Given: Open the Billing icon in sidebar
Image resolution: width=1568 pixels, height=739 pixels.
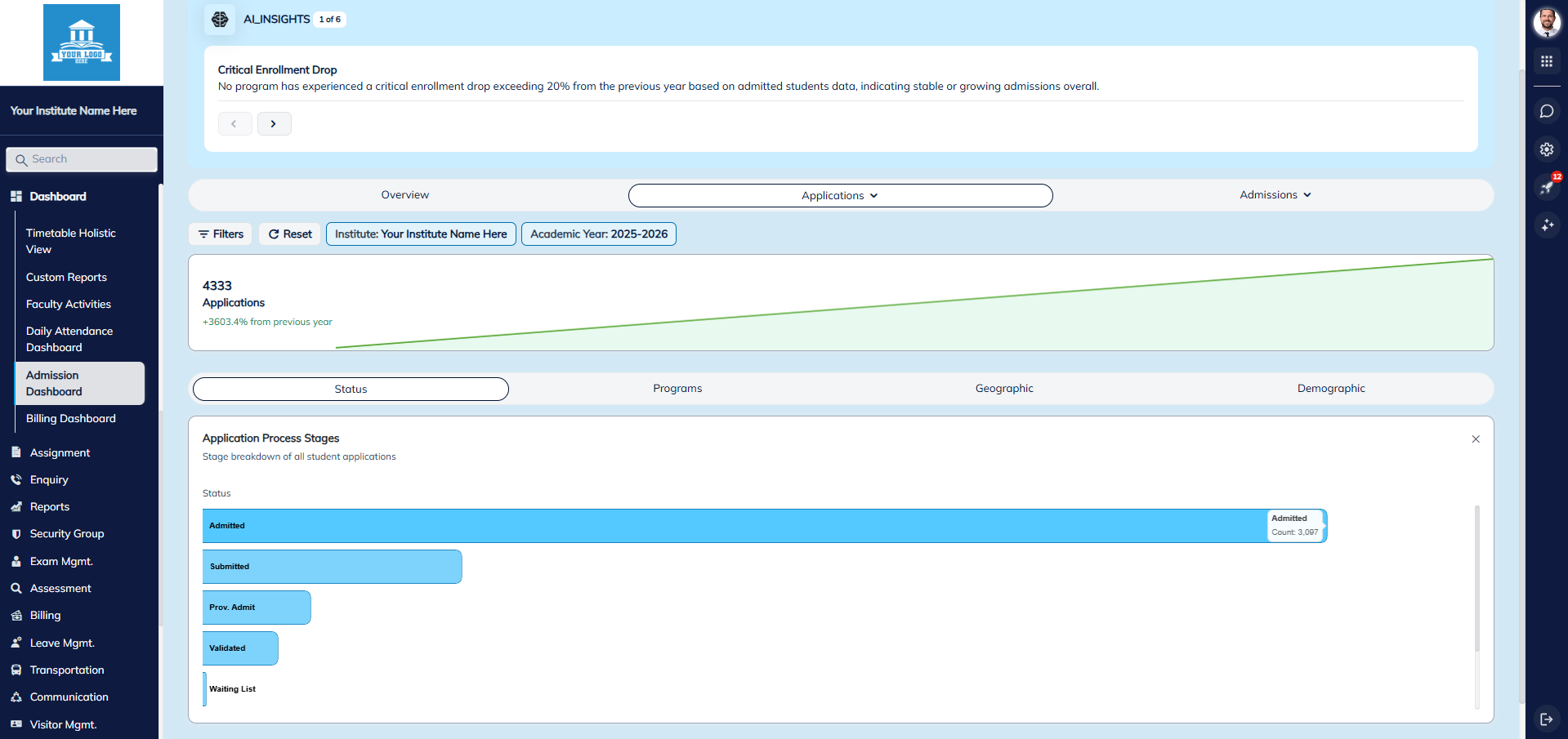Looking at the screenshot, I should [16, 615].
